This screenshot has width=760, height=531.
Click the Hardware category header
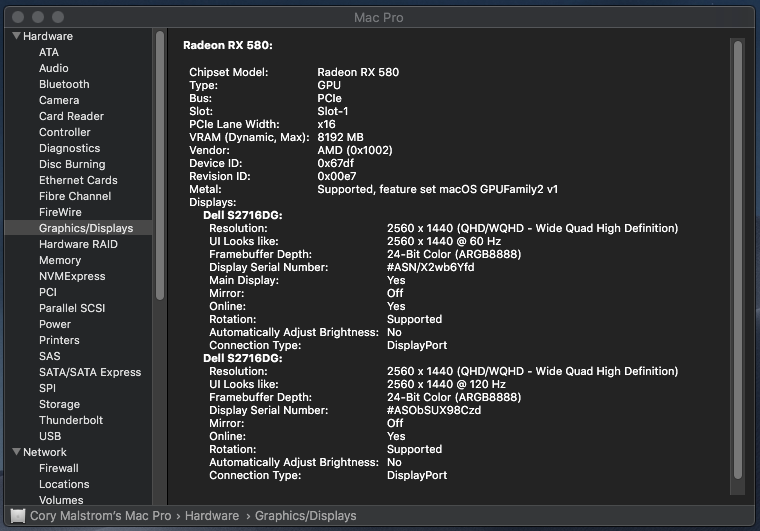[48, 36]
